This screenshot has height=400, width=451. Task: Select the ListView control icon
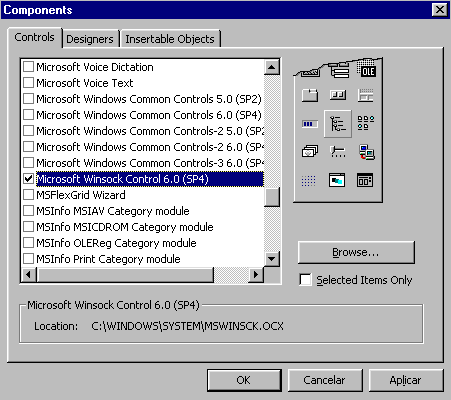[366, 123]
